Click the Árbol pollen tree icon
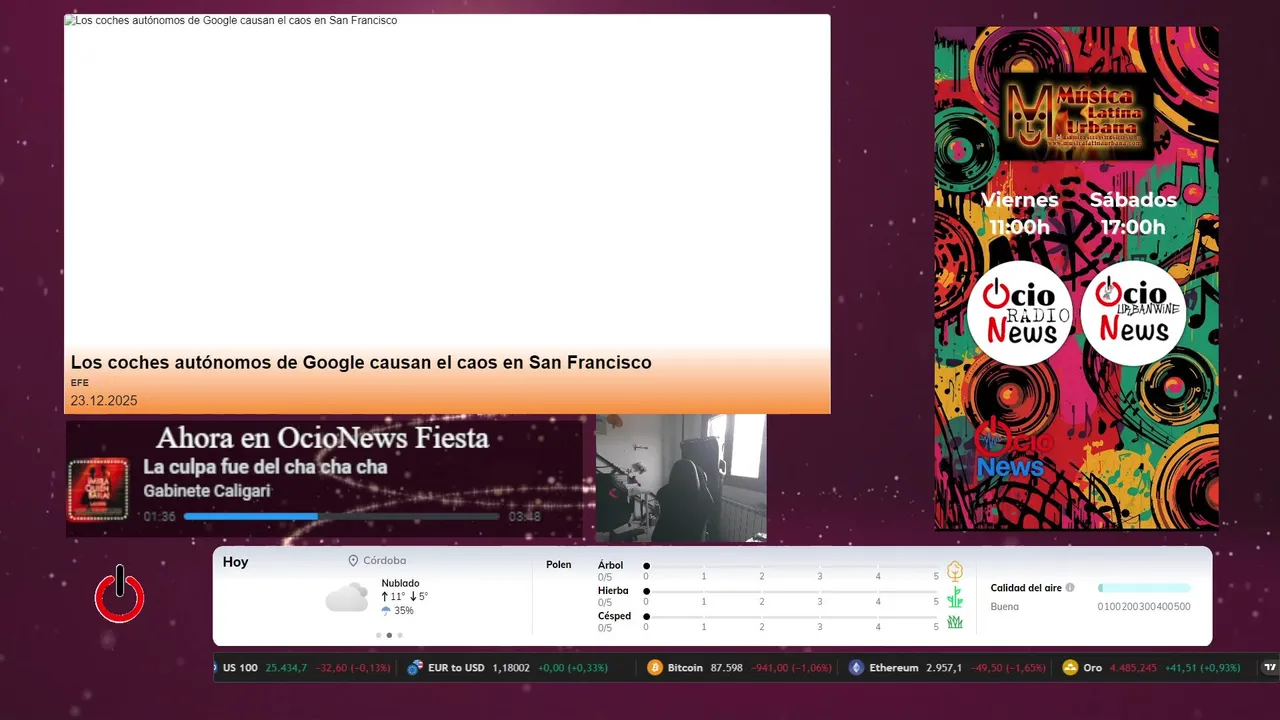The width and height of the screenshot is (1280, 720). coord(955,571)
